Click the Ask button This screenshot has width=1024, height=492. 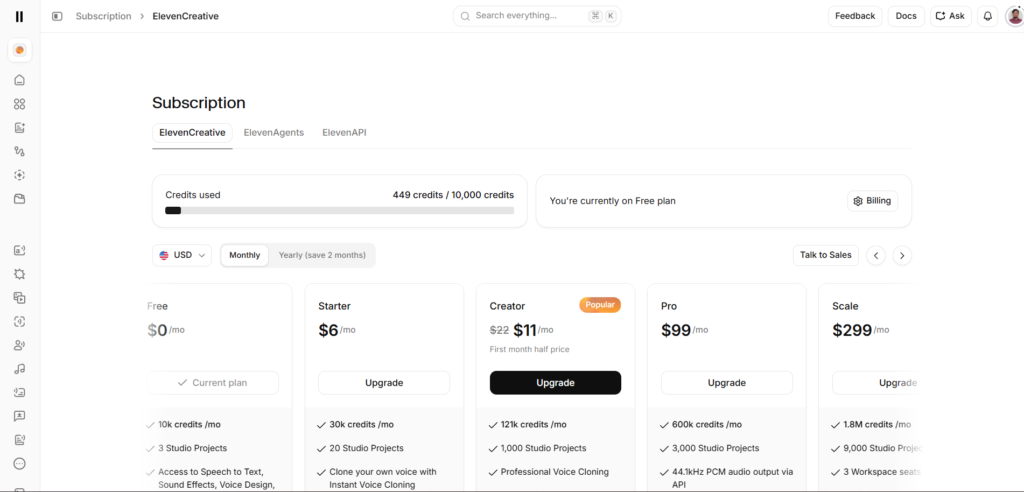tap(951, 16)
